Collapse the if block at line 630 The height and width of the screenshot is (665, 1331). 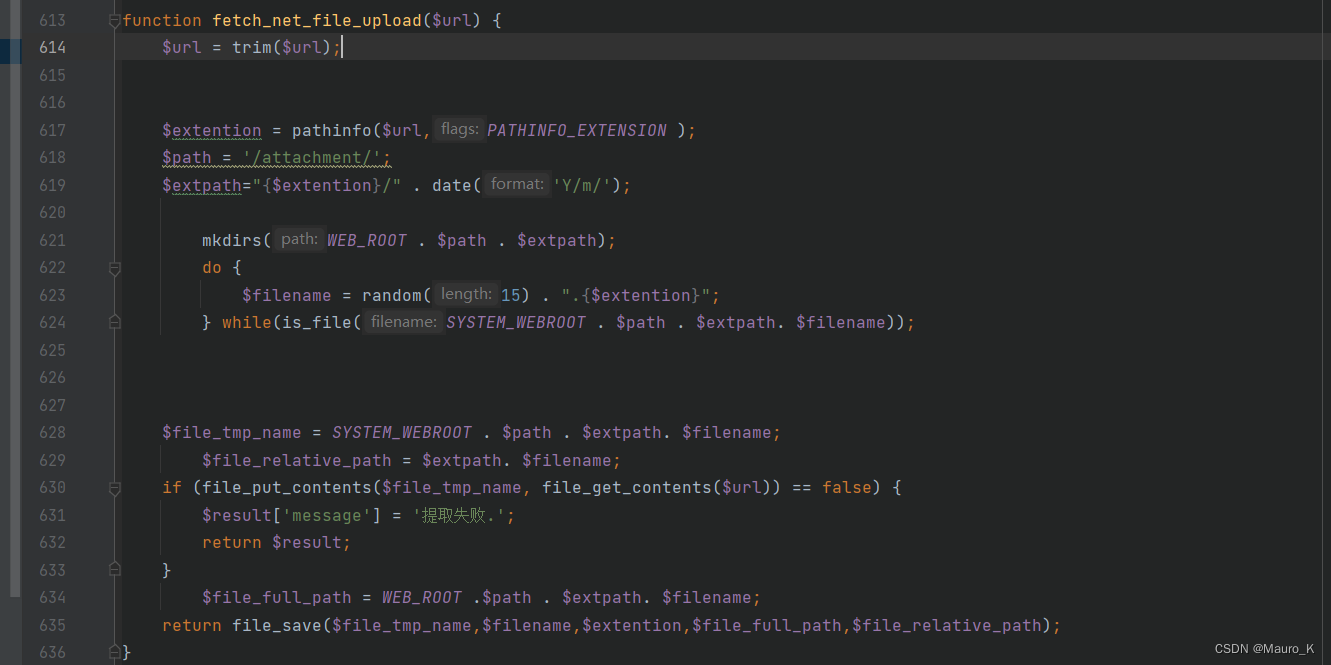pos(114,488)
